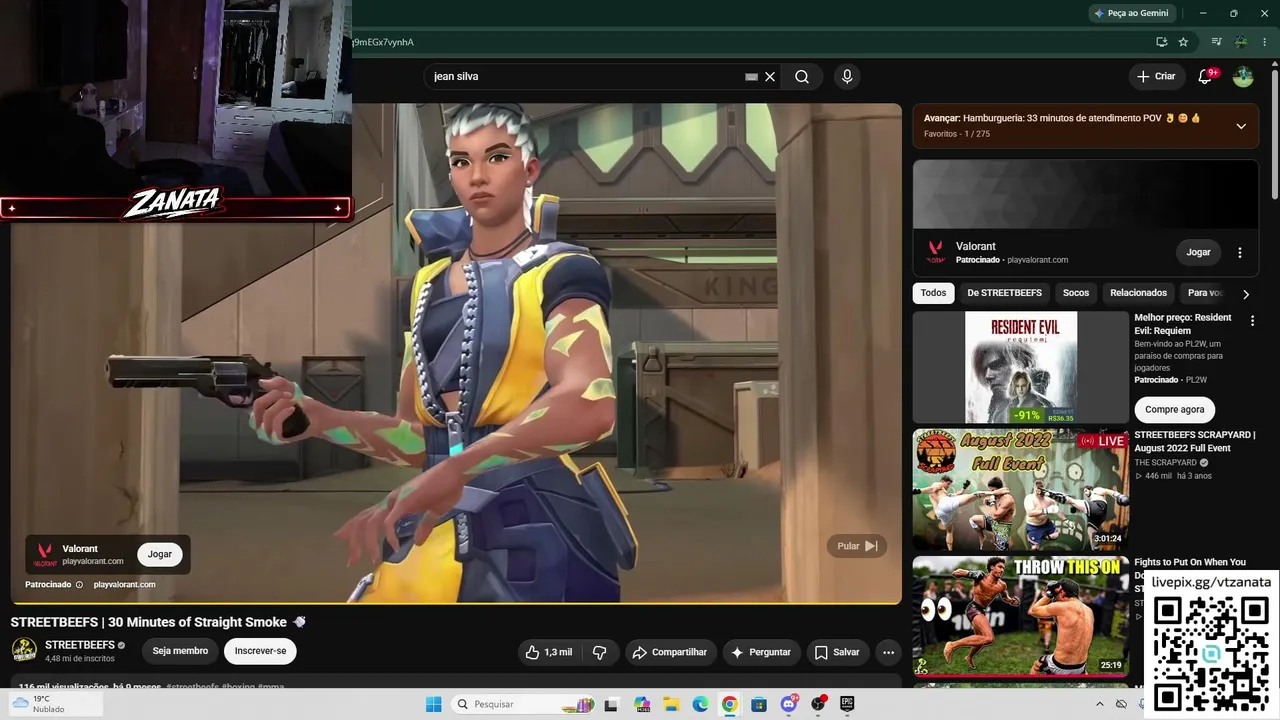
Task: Open playvalorant.com link below the ad
Action: 124,584
